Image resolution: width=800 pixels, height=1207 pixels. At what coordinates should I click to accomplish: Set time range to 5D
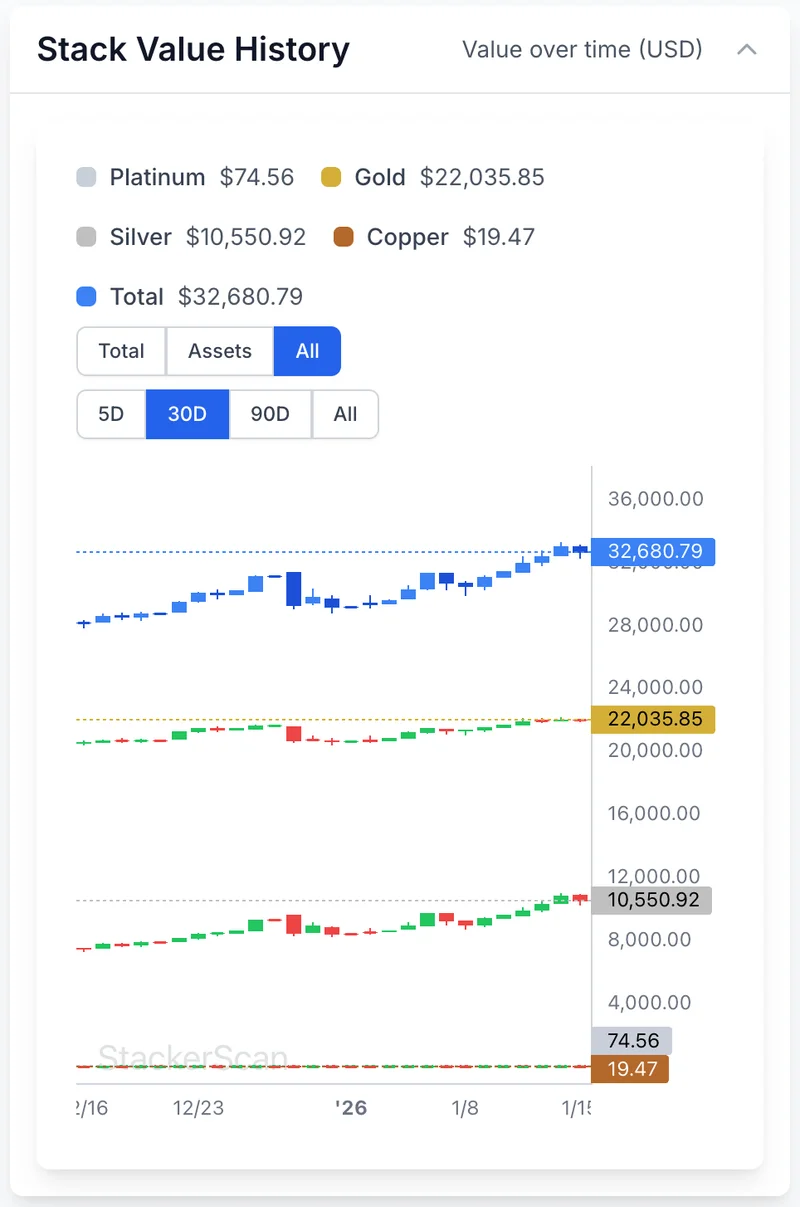pos(111,414)
